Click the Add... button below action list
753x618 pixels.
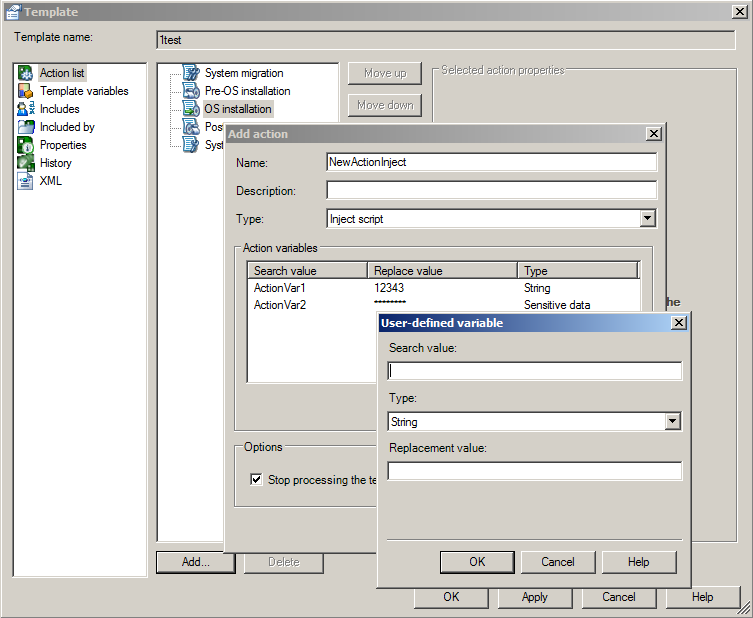[195, 562]
